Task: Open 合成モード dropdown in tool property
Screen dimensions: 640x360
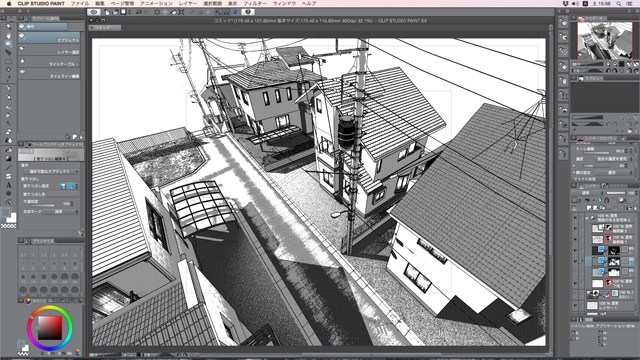Action: pyautogui.click(x=60, y=212)
